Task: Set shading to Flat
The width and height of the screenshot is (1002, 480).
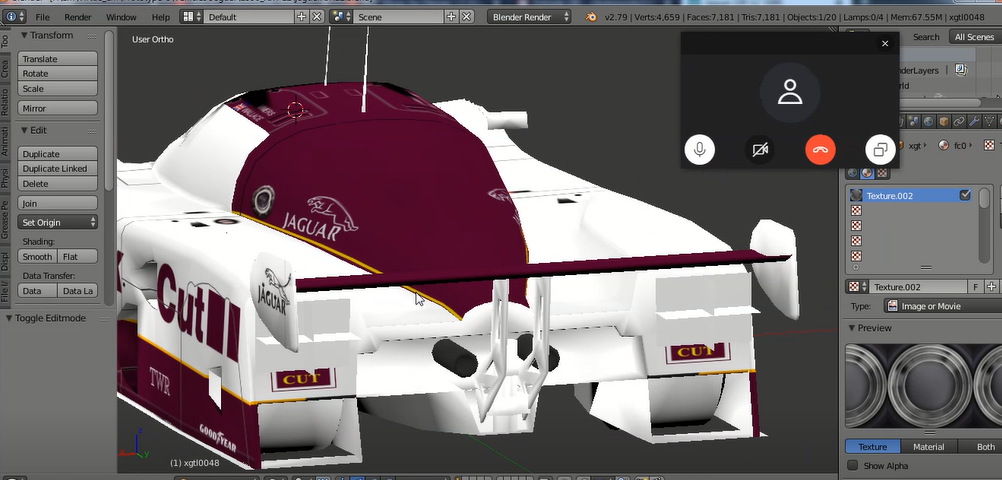Action: (x=77, y=256)
